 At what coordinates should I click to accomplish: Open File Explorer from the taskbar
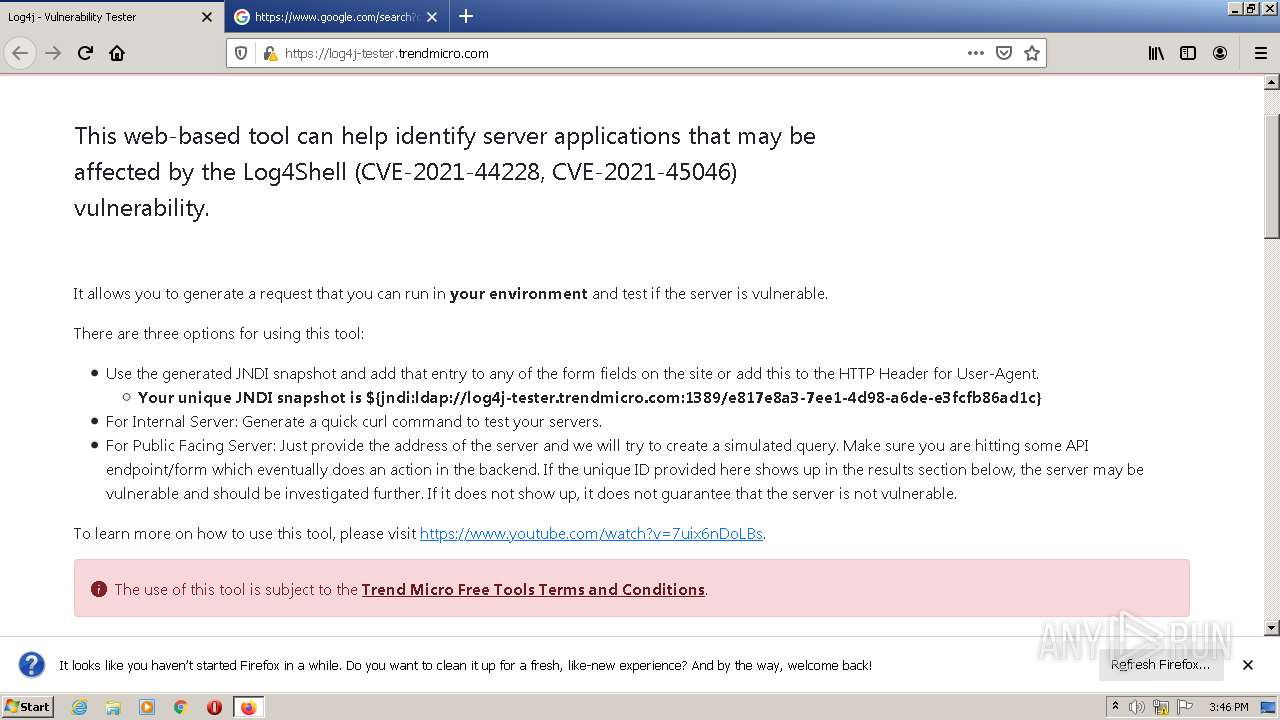coord(113,707)
